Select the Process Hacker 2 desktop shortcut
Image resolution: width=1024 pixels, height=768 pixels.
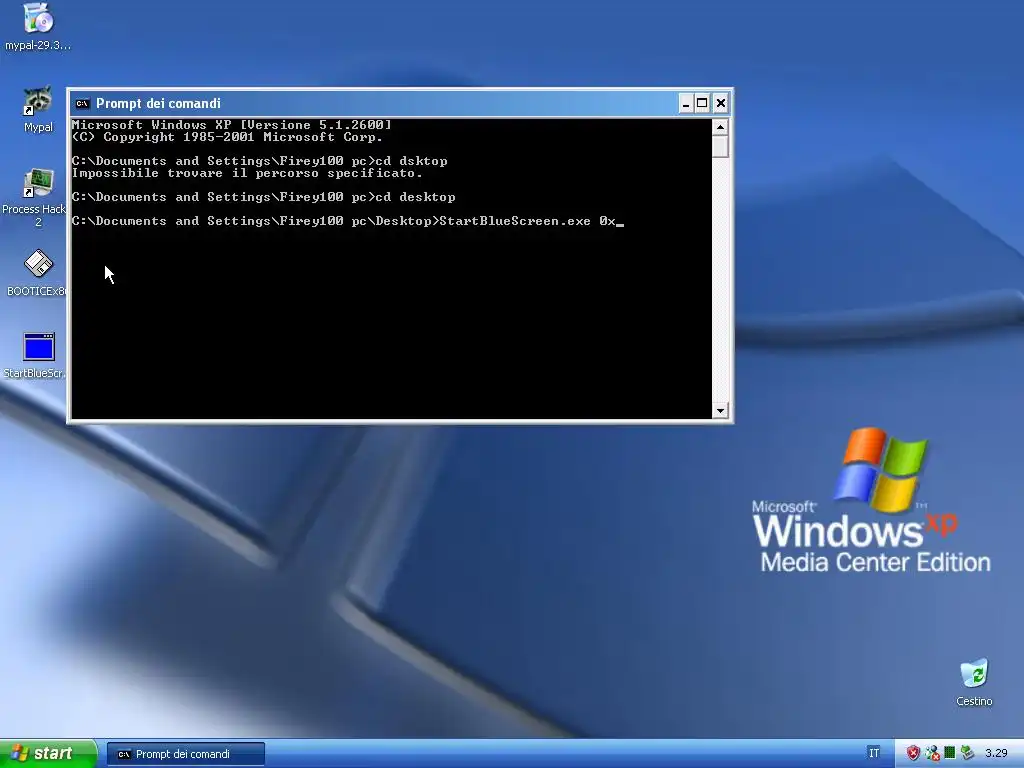[34, 197]
